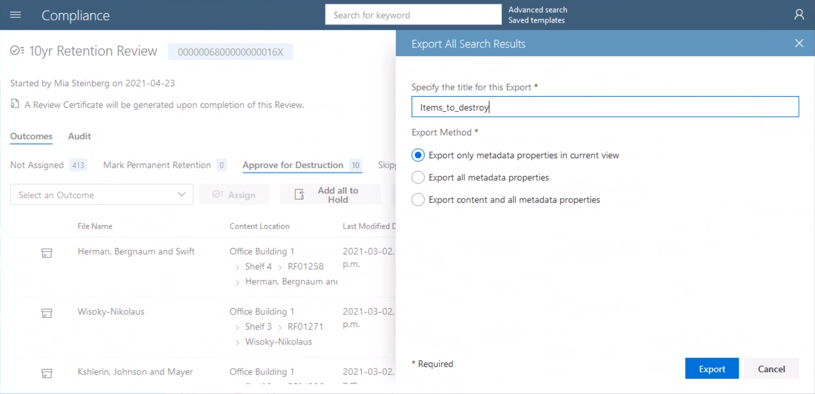The height and width of the screenshot is (394, 815).
Task: Expand Shelf 3 breadcrumb chevron
Action: coord(237,327)
